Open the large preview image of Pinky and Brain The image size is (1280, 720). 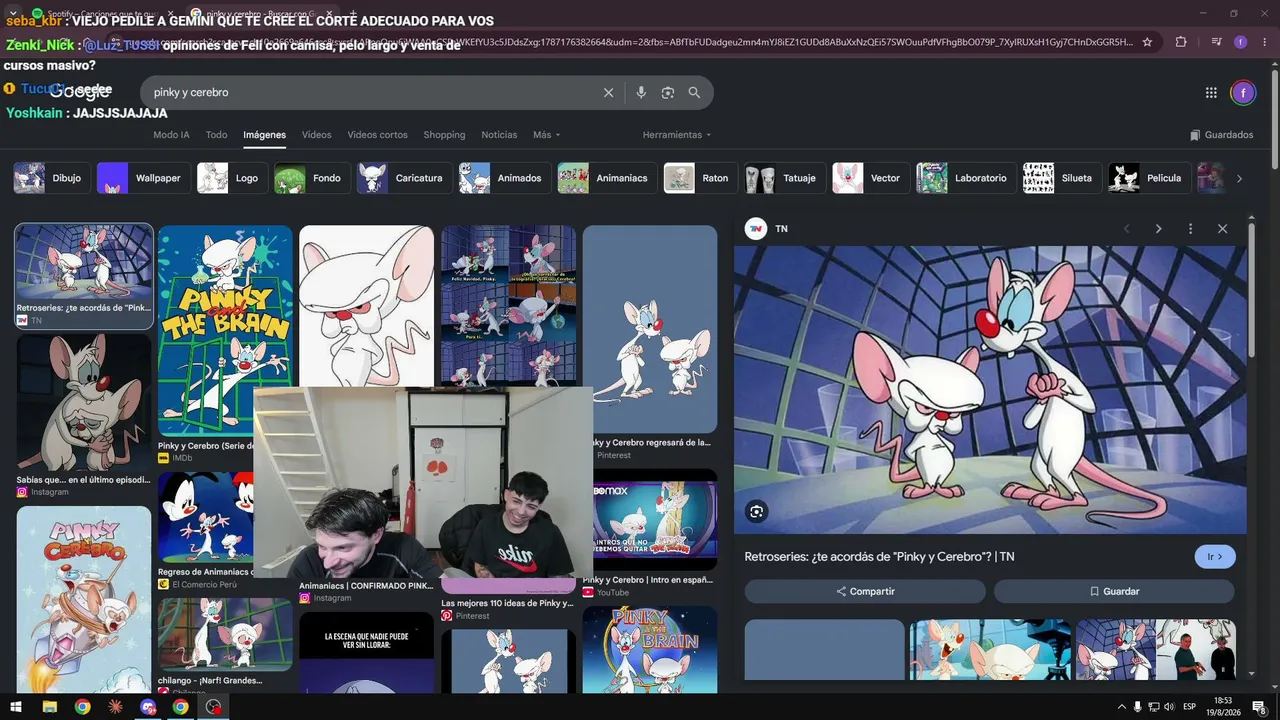point(990,390)
